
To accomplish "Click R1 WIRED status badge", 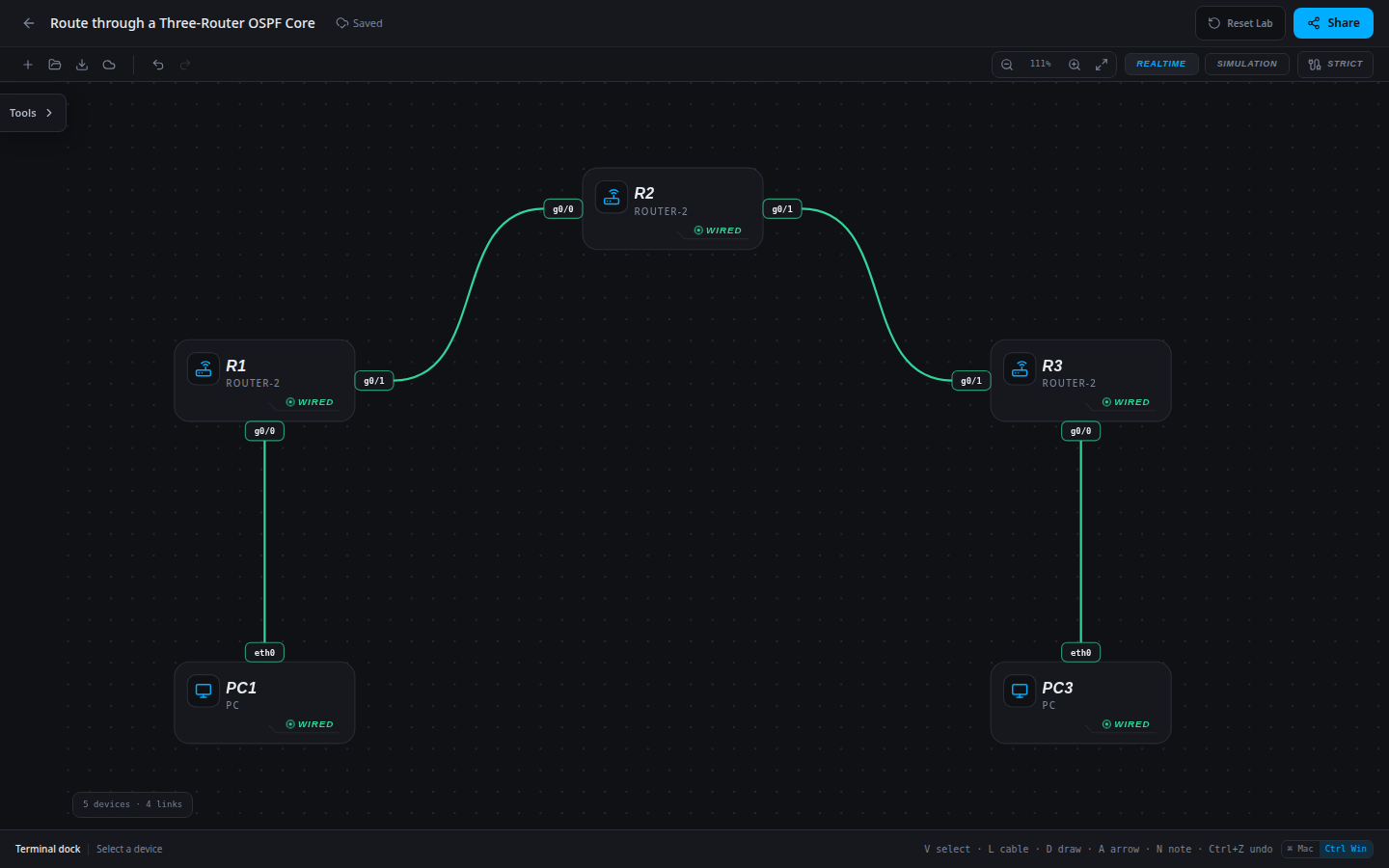I will point(310,402).
